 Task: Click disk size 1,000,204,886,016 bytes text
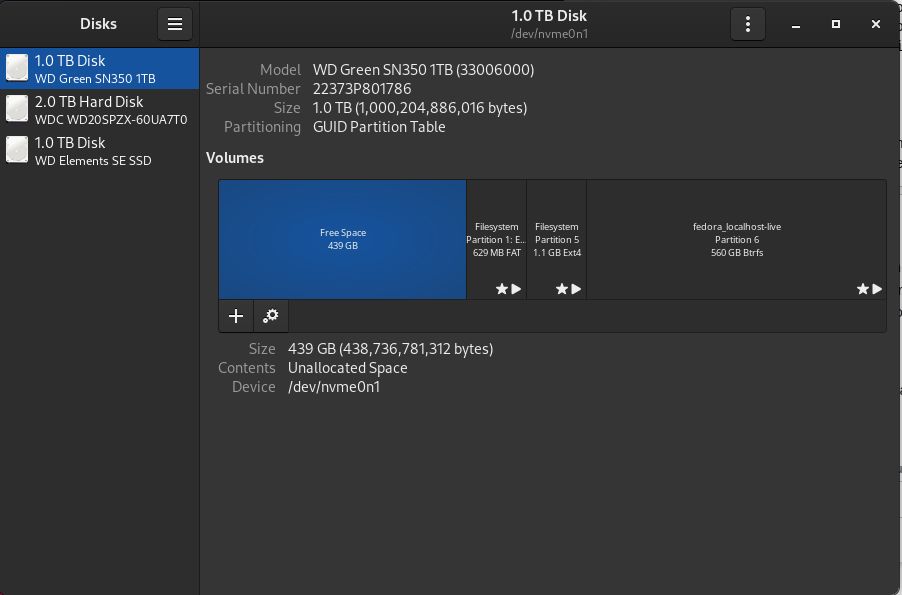(x=420, y=108)
